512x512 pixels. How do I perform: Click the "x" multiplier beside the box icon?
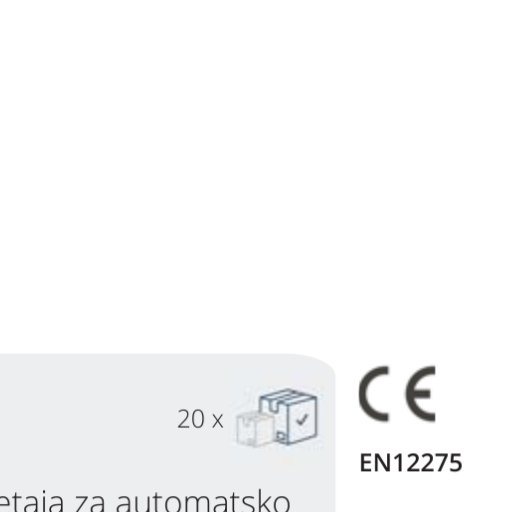point(217,421)
